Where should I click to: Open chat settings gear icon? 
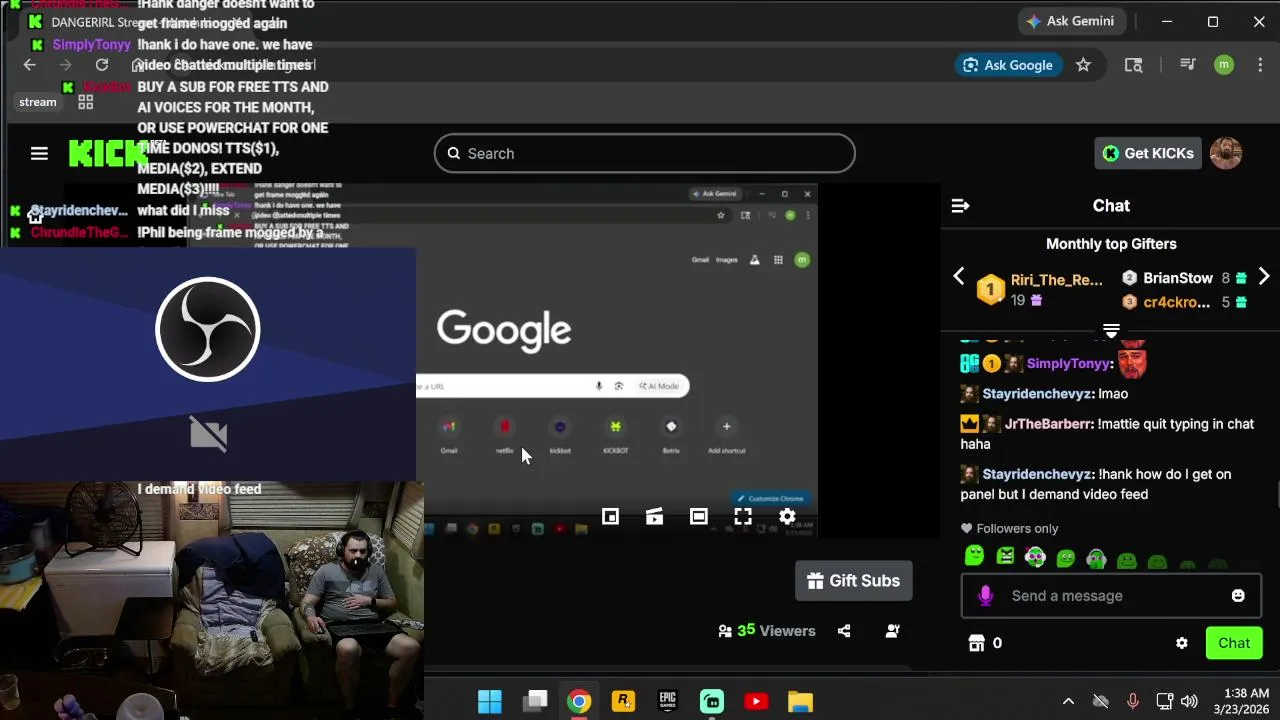[x=1182, y=643]
